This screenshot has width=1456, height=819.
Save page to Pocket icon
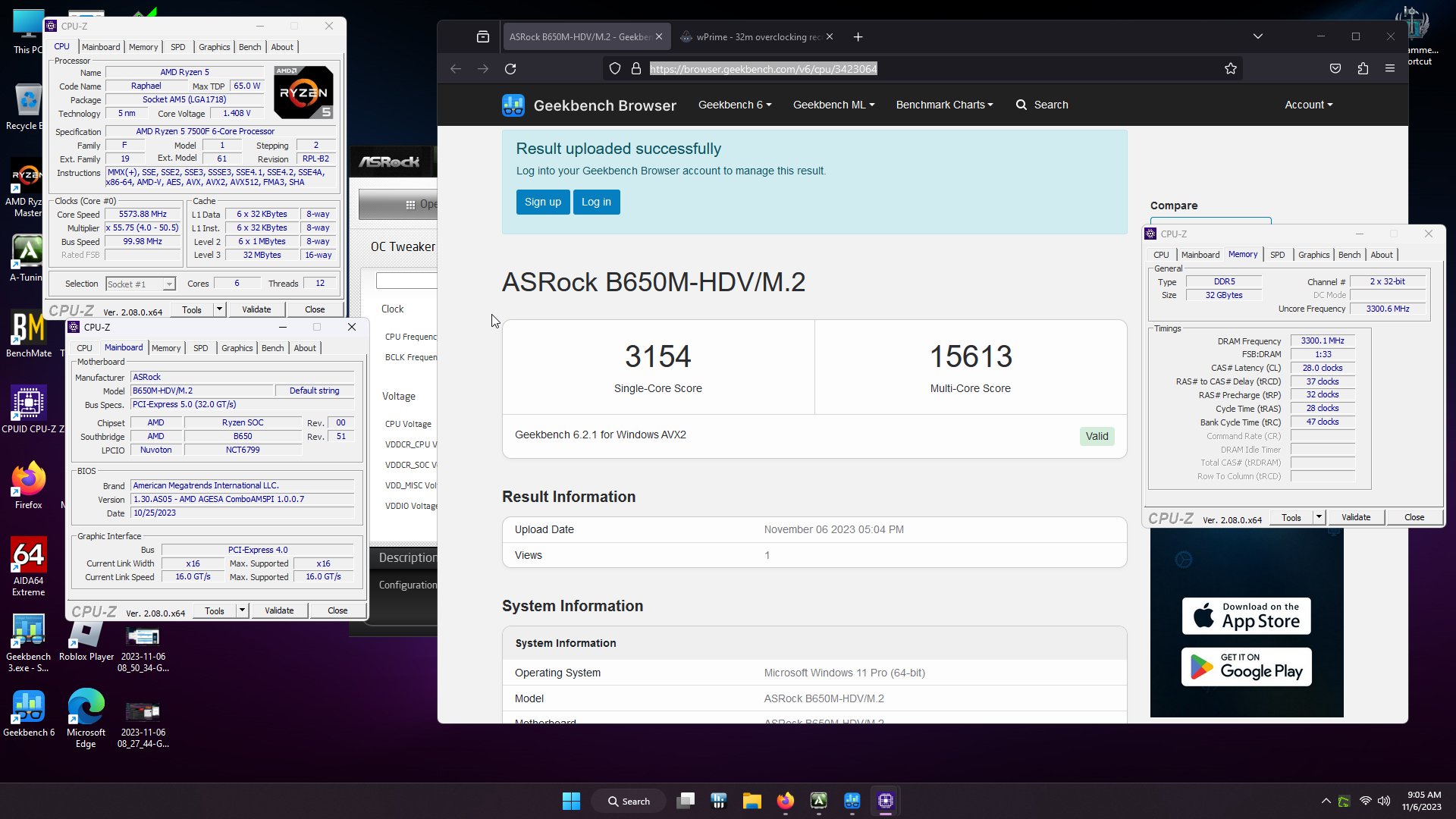1335,69
